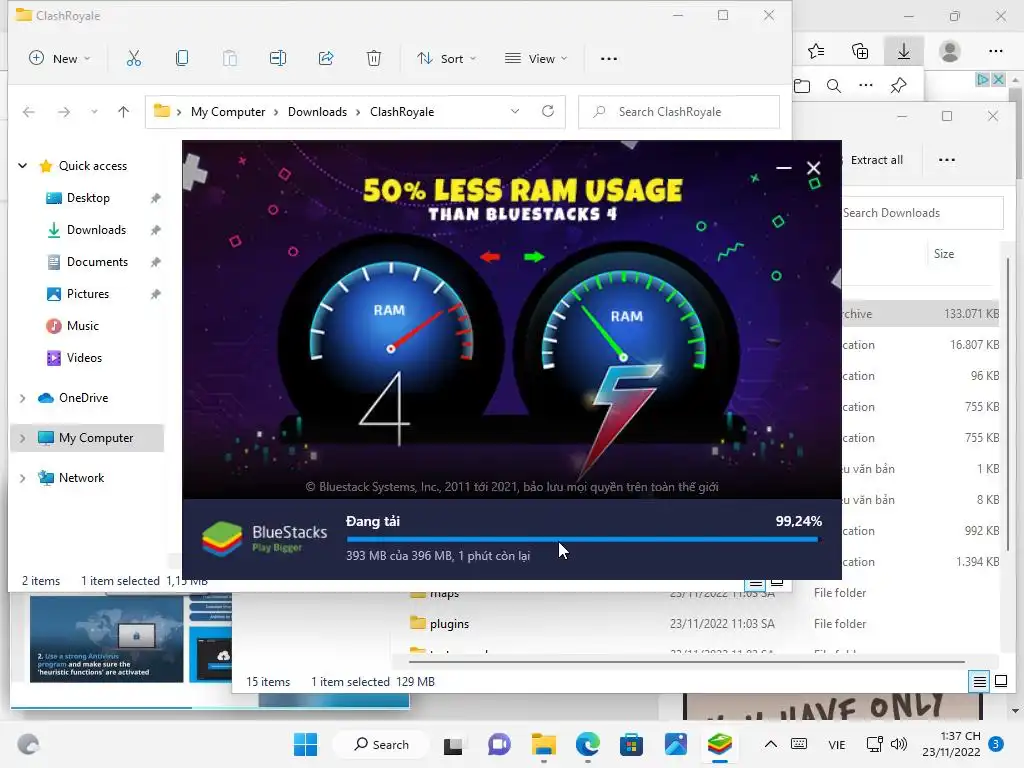Open See more options in ClashRoyale toolbar
Image resolution: width=1024 pixels, height=768 pixels.
(x=609, y=59)
